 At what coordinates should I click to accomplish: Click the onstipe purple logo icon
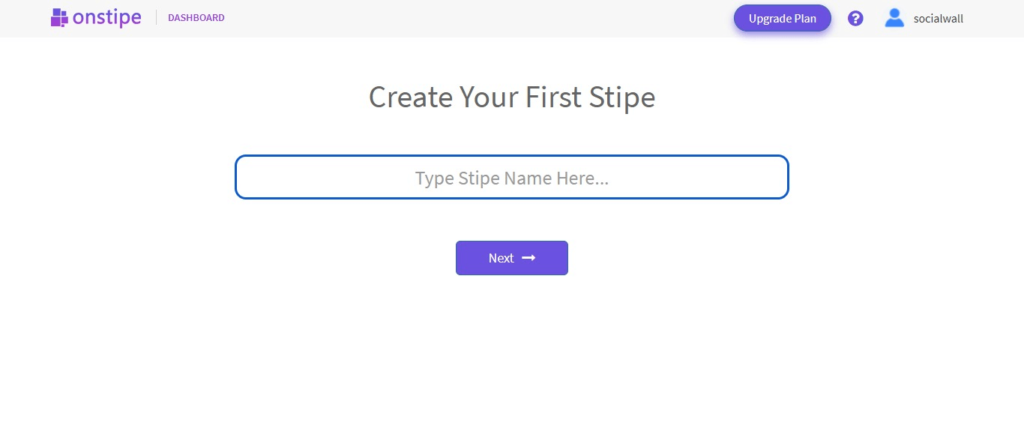click(60, 17)
